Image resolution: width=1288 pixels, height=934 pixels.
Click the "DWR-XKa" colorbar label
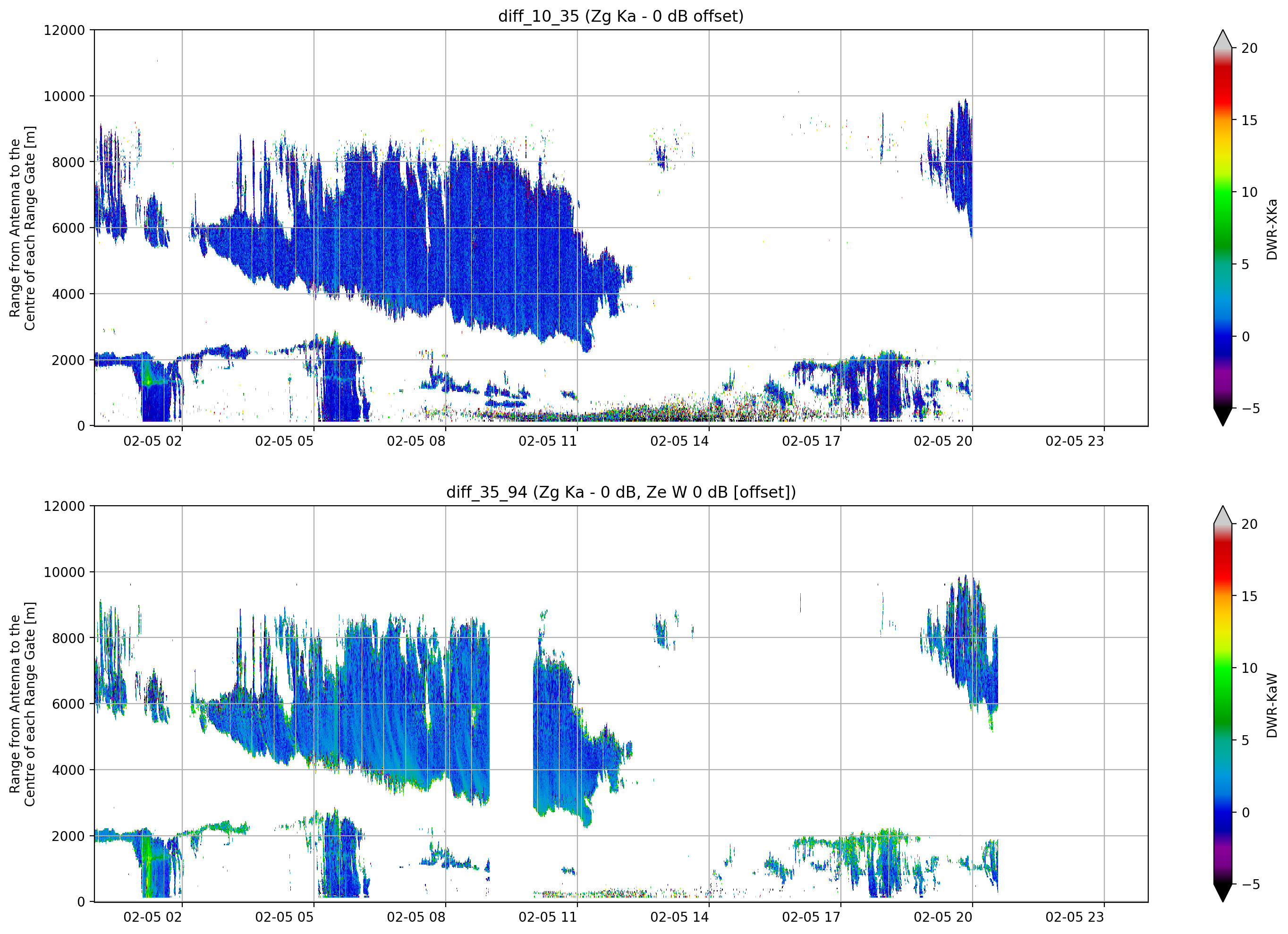[x=1272, y=229]
